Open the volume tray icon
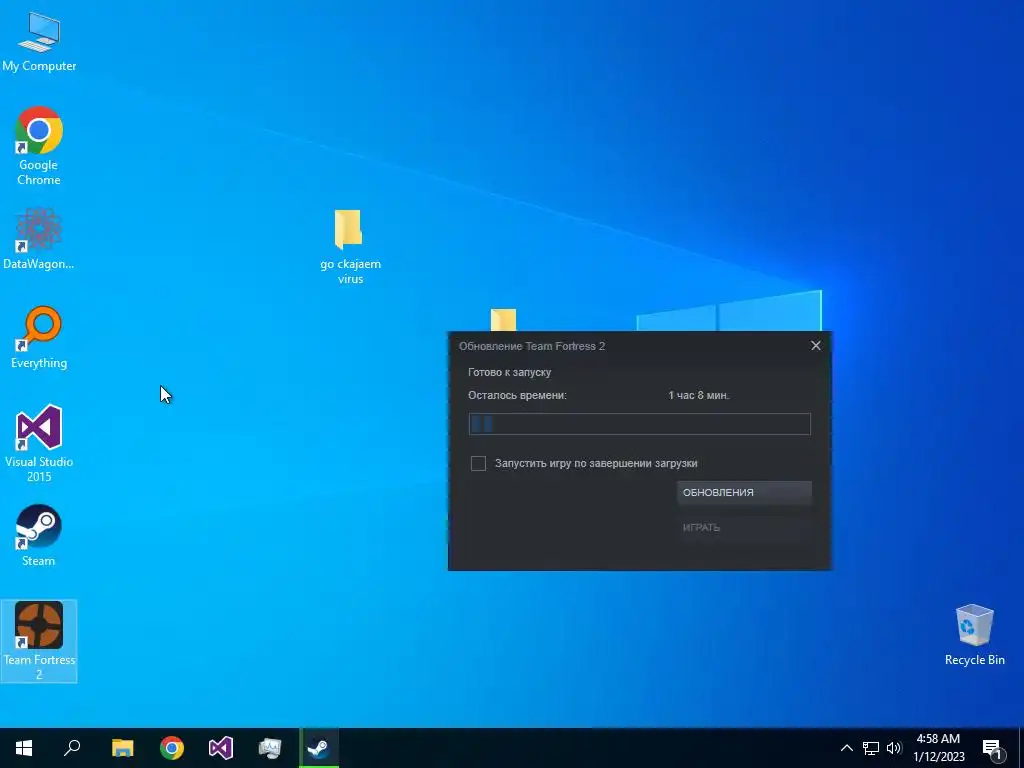 [x=894, y=748]
